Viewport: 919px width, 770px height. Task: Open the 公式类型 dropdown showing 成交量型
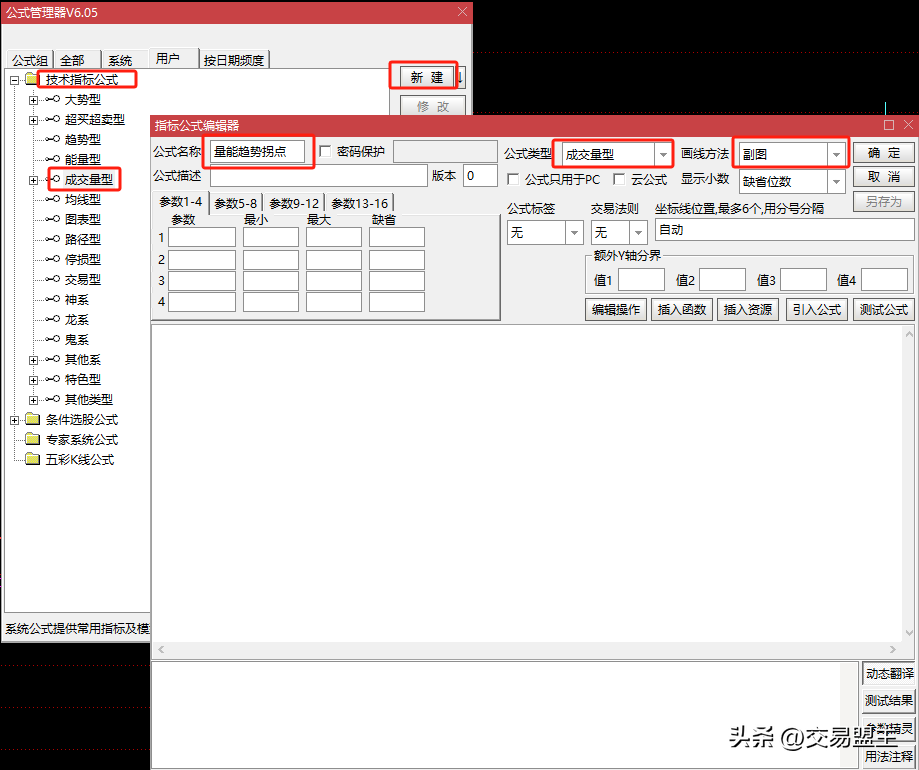point(663,155)
